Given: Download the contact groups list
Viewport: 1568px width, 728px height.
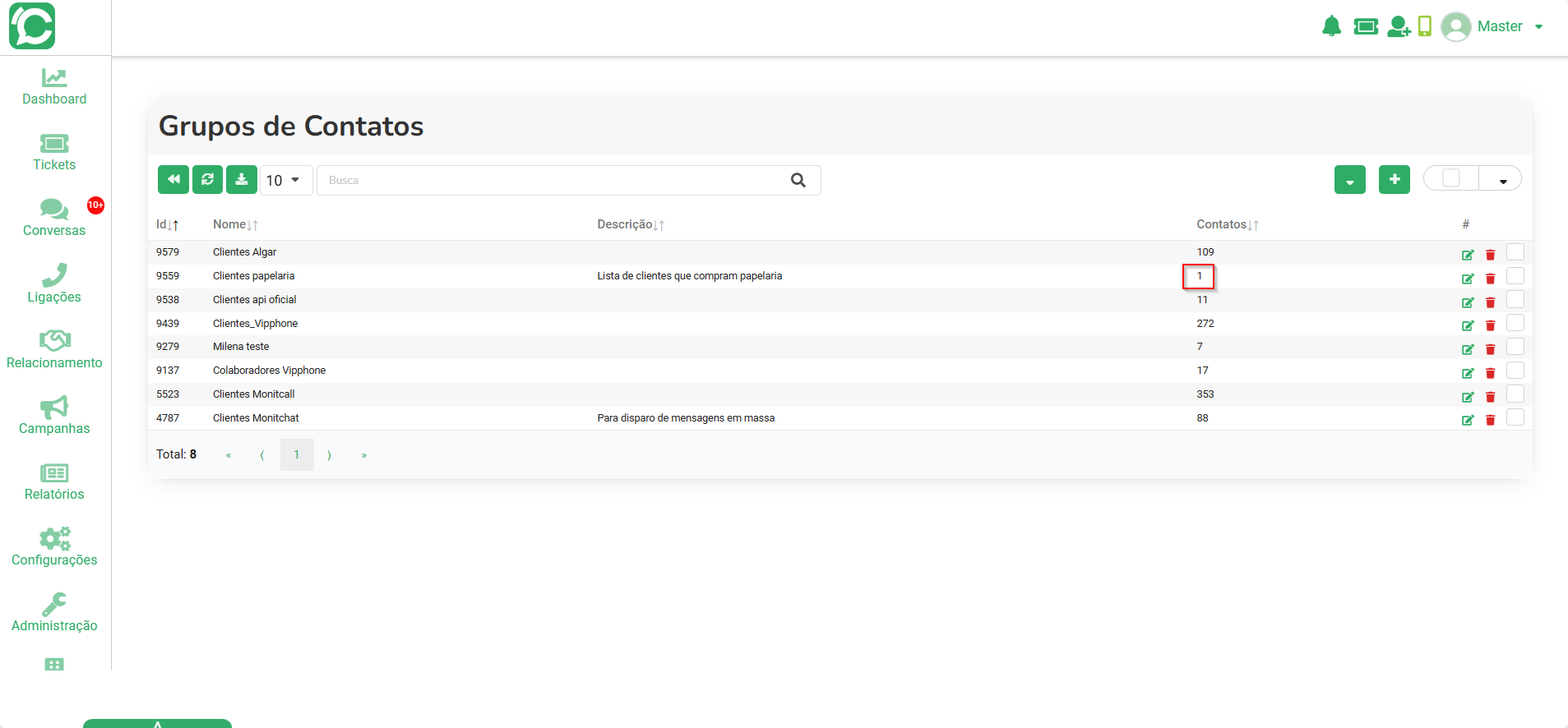Looking at the screenshot, I should coord(242,179).
